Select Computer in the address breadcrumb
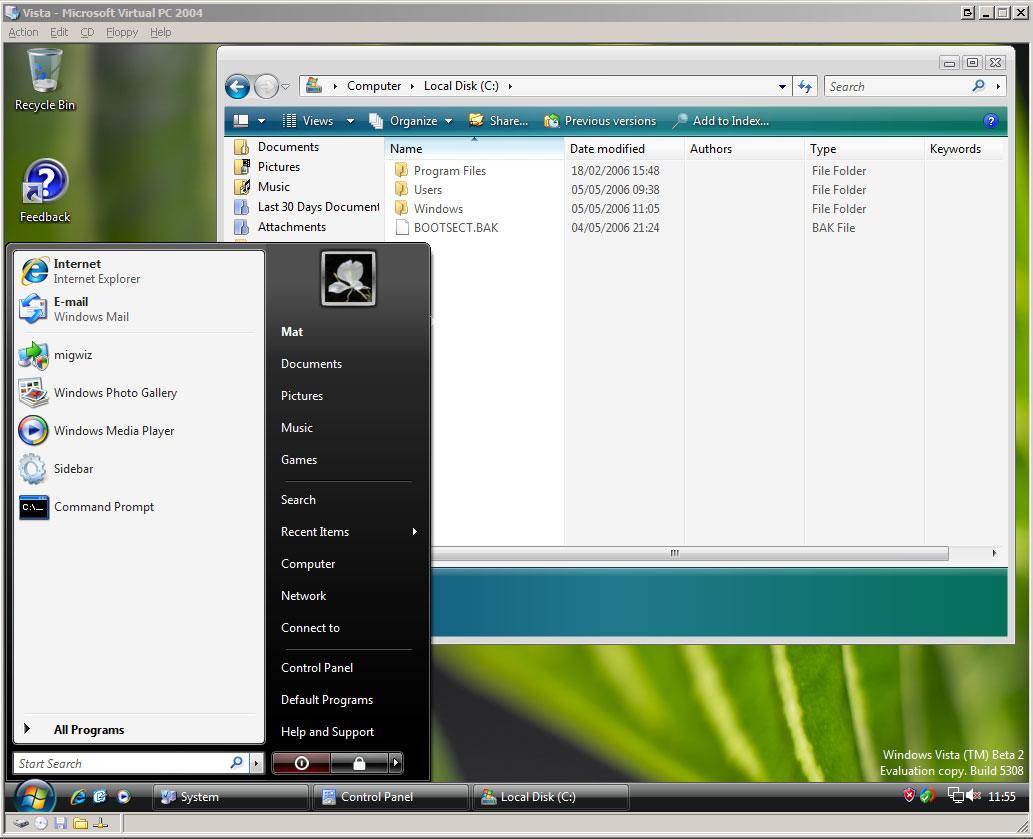 [374, 86]
